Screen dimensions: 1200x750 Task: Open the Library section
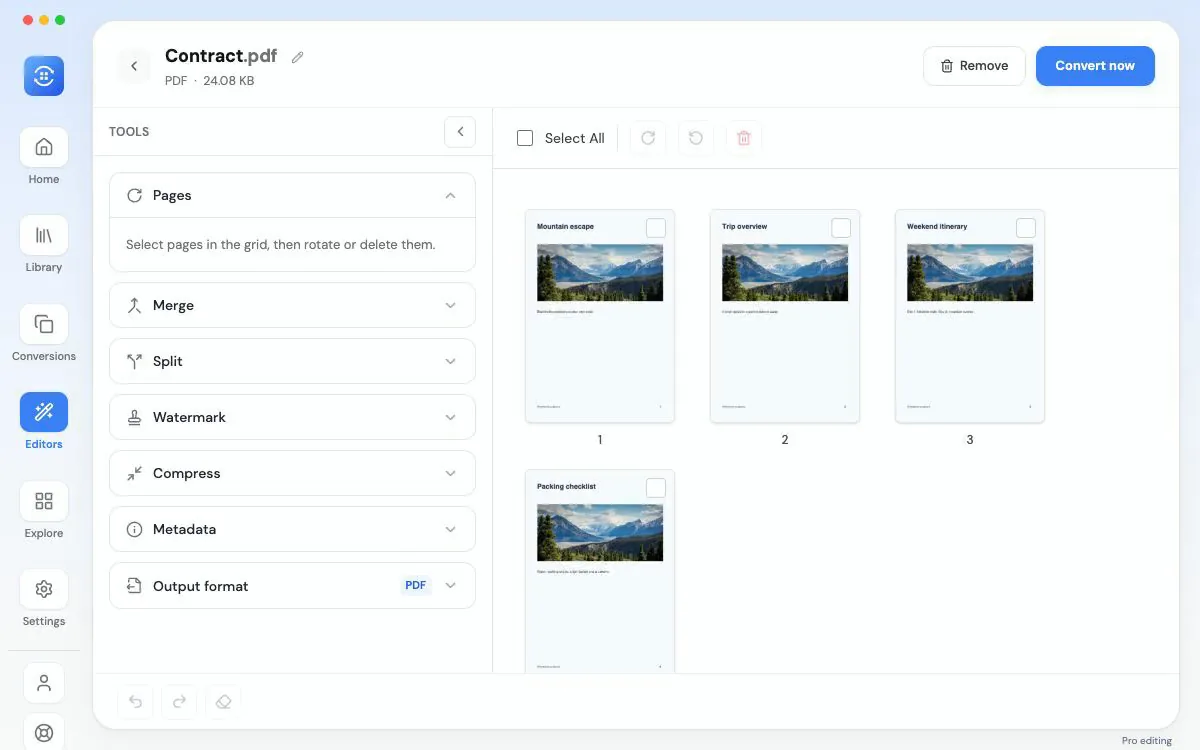(44, 246)
